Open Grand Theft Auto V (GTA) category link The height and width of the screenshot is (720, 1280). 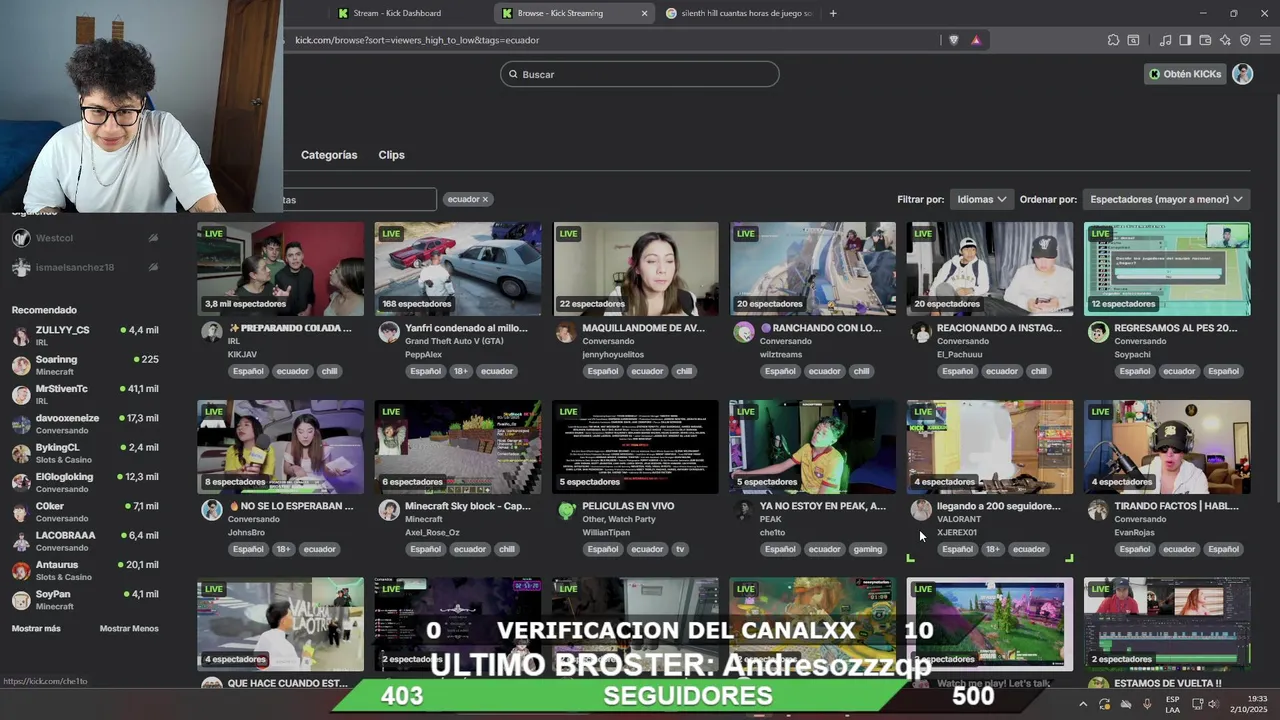point(454,341)
